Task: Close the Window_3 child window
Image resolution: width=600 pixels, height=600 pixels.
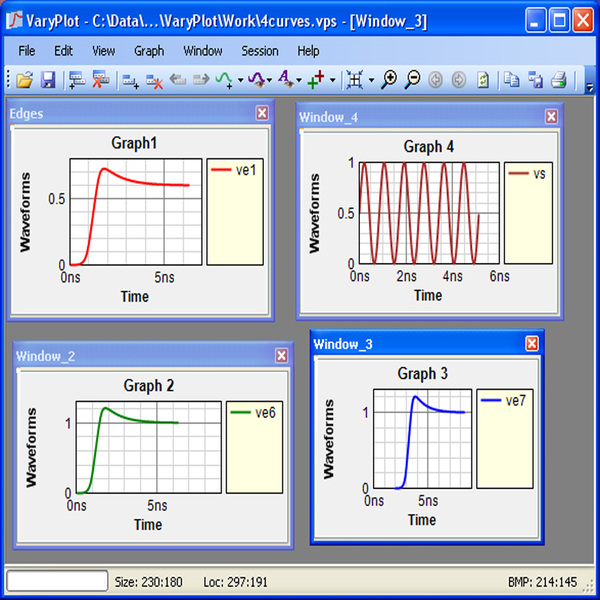Action: 532,344
